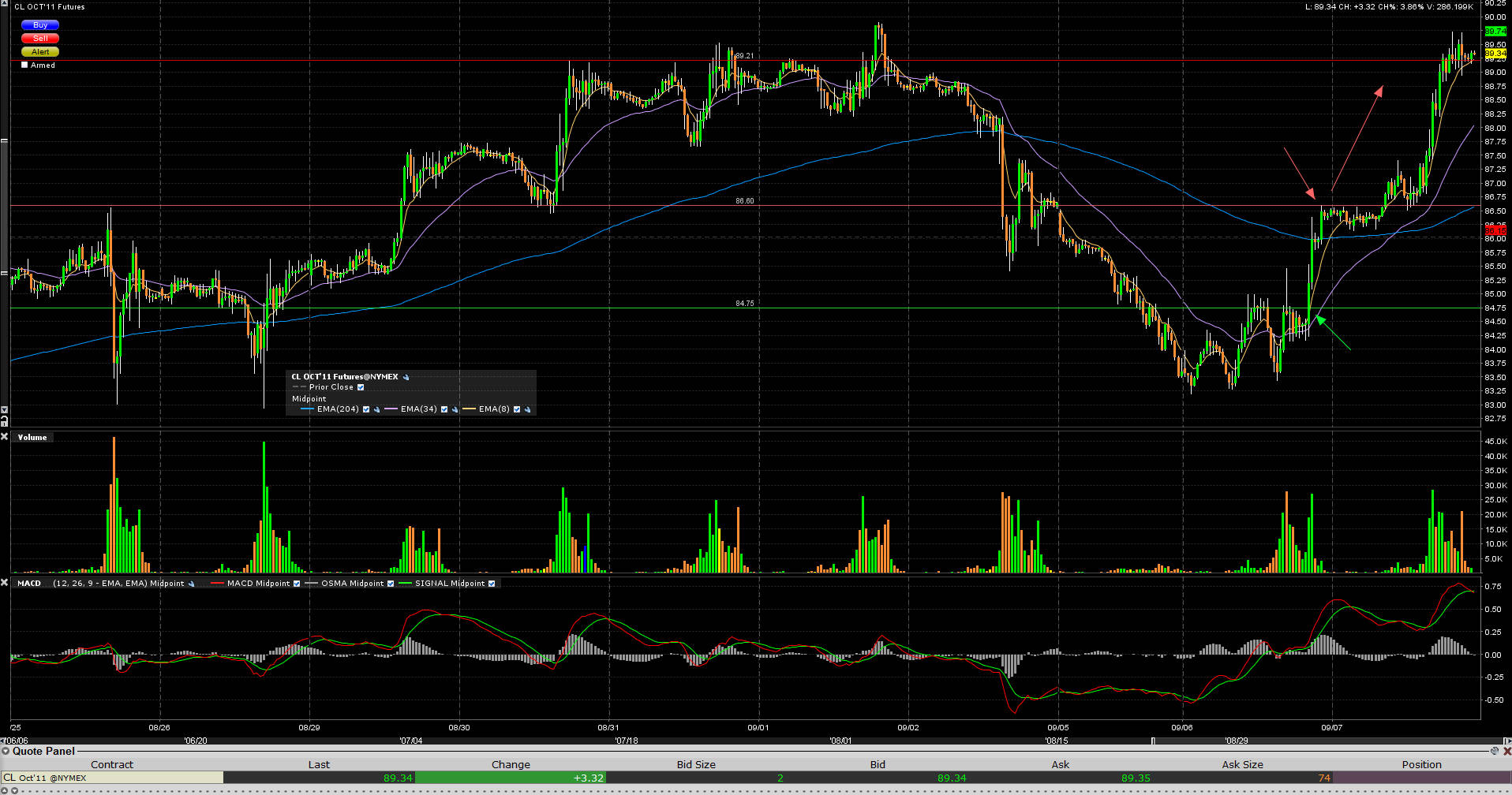Open the EMA(8) settings wrench icon
This screenshot has width=1512, height=795.
coord(527,409)
